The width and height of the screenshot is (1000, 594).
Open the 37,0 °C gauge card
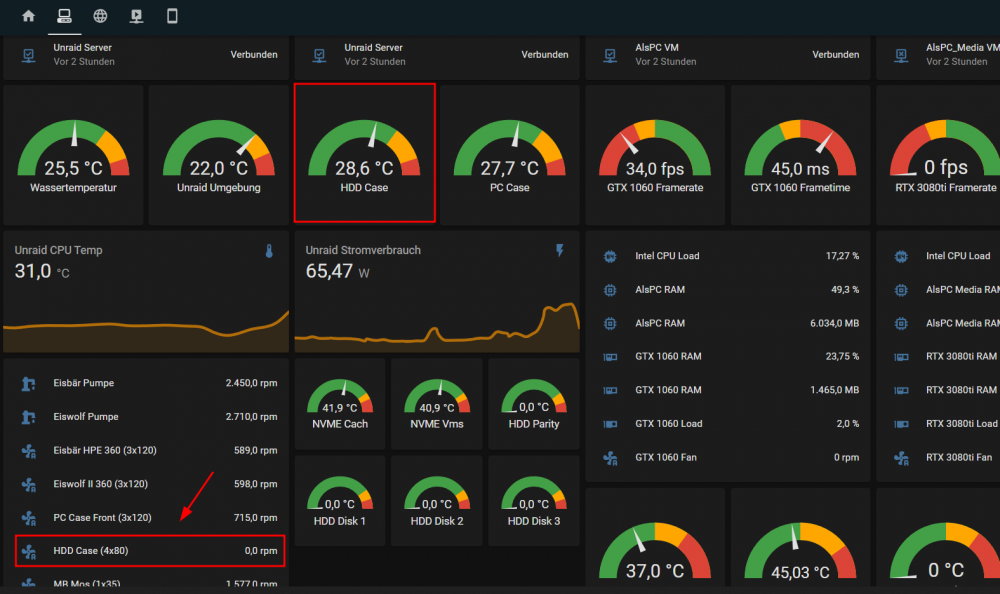click(655, 537)
